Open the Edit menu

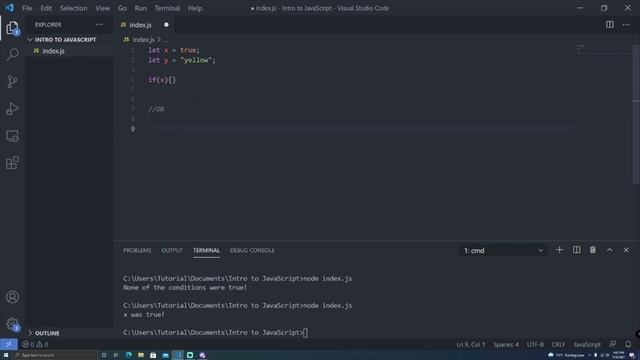[46, 8]
